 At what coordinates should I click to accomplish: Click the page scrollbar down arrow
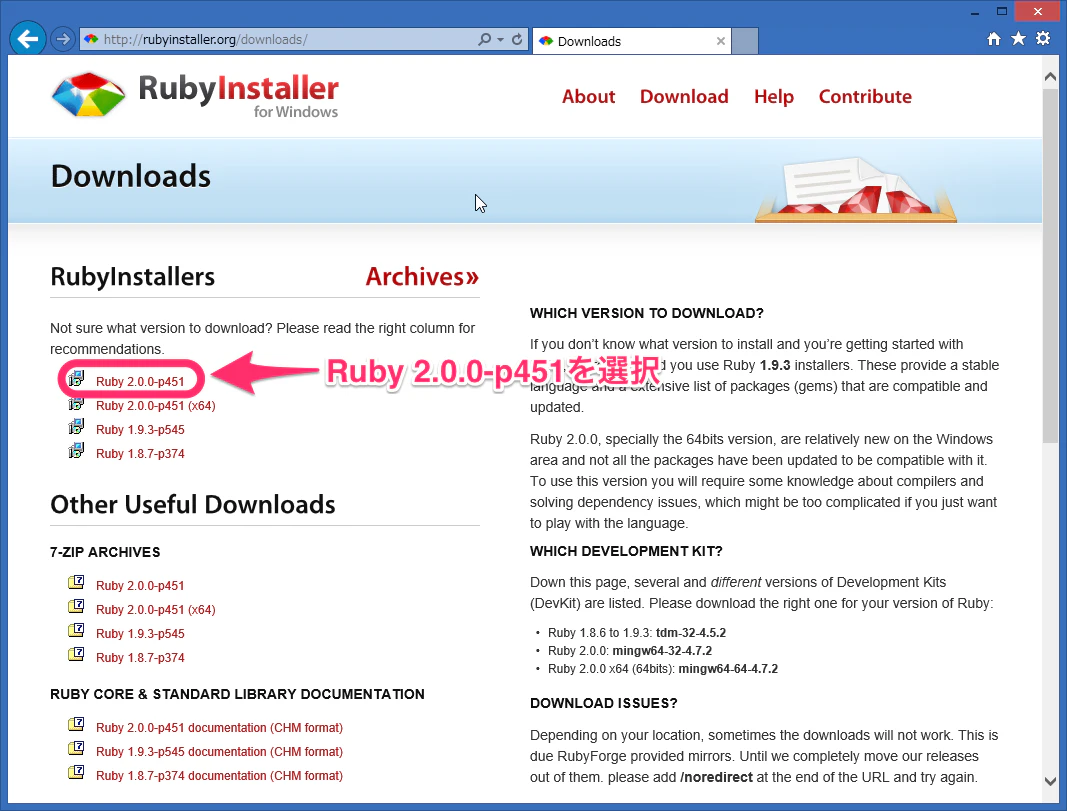click(1051, 782)
